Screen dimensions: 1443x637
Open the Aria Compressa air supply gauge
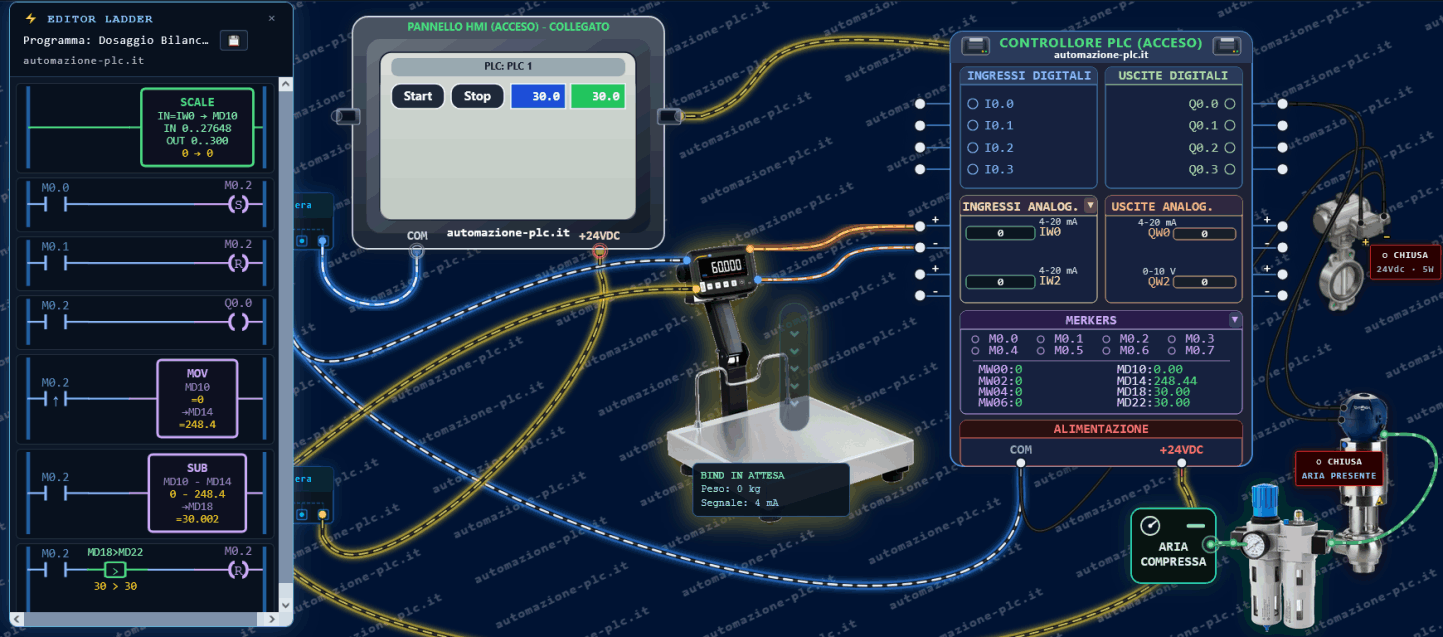click(x=1173, y=545)
